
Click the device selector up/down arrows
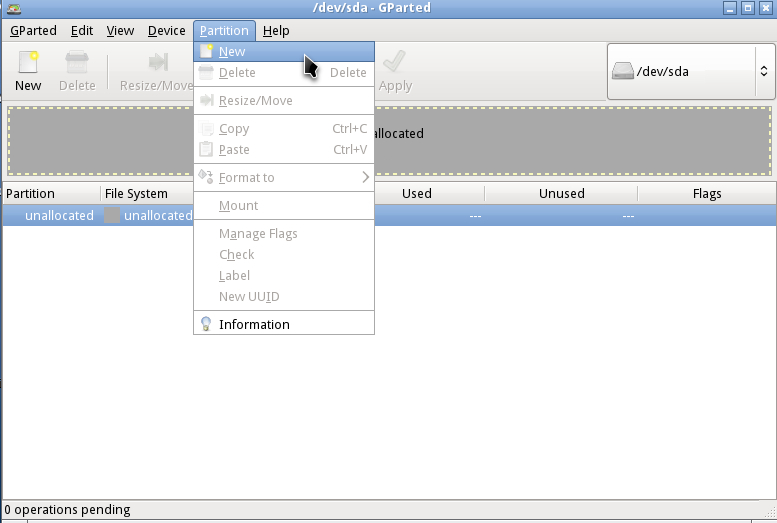(764, 71)
